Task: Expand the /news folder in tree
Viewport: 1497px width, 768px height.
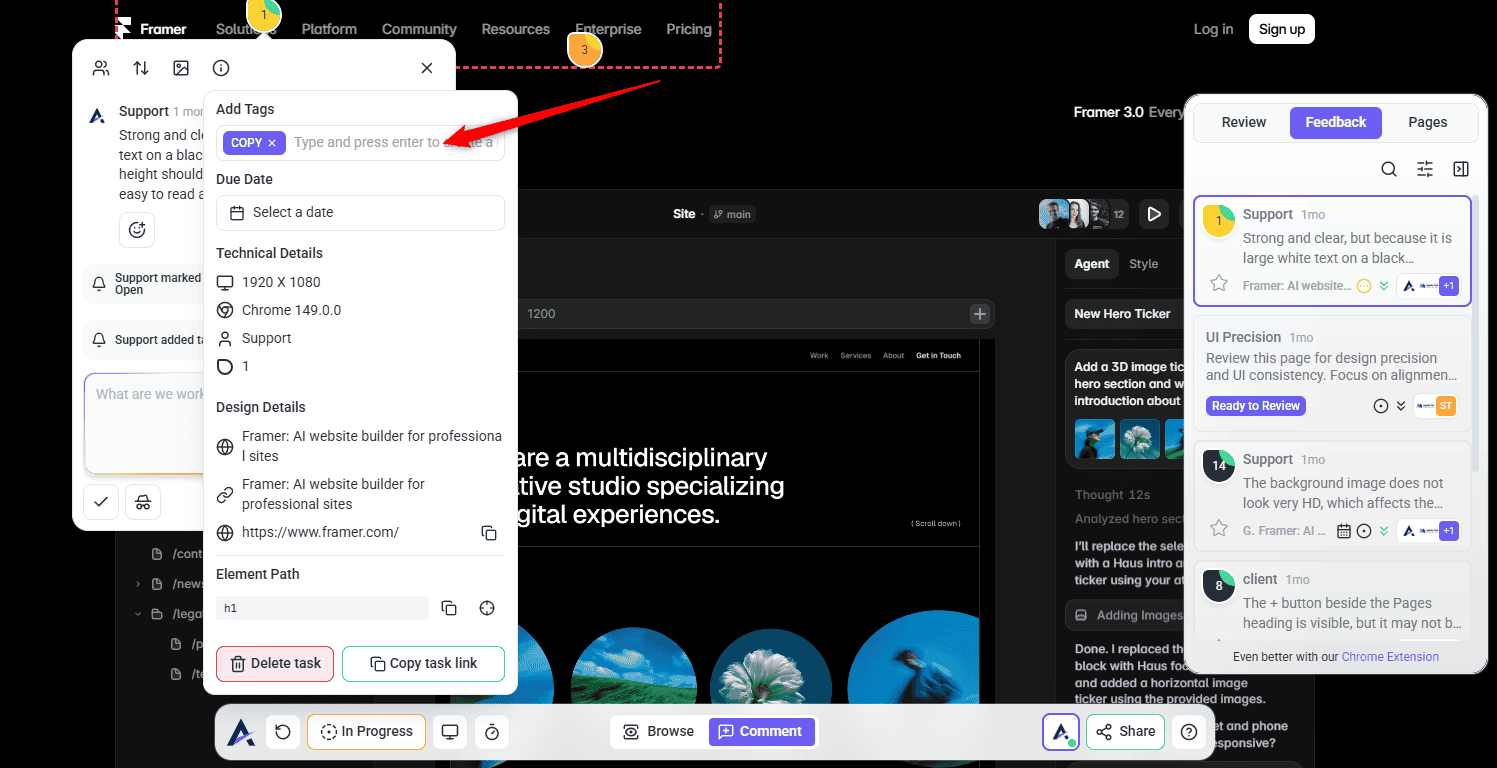Action: click(138, 584)
